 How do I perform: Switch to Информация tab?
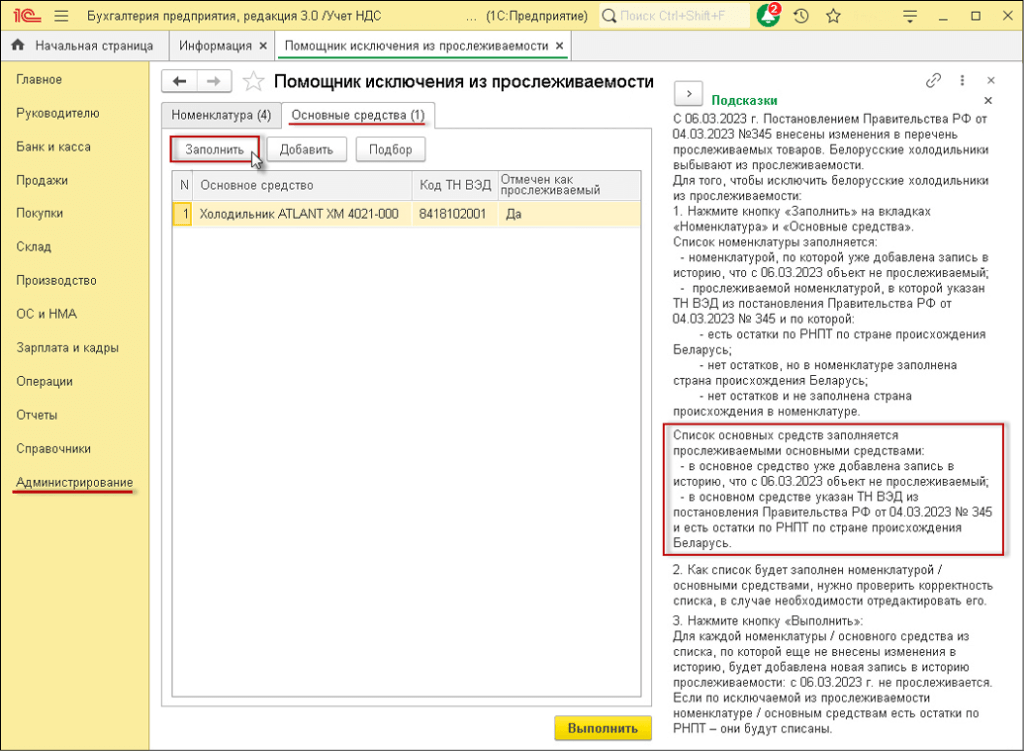pos(215,46)
